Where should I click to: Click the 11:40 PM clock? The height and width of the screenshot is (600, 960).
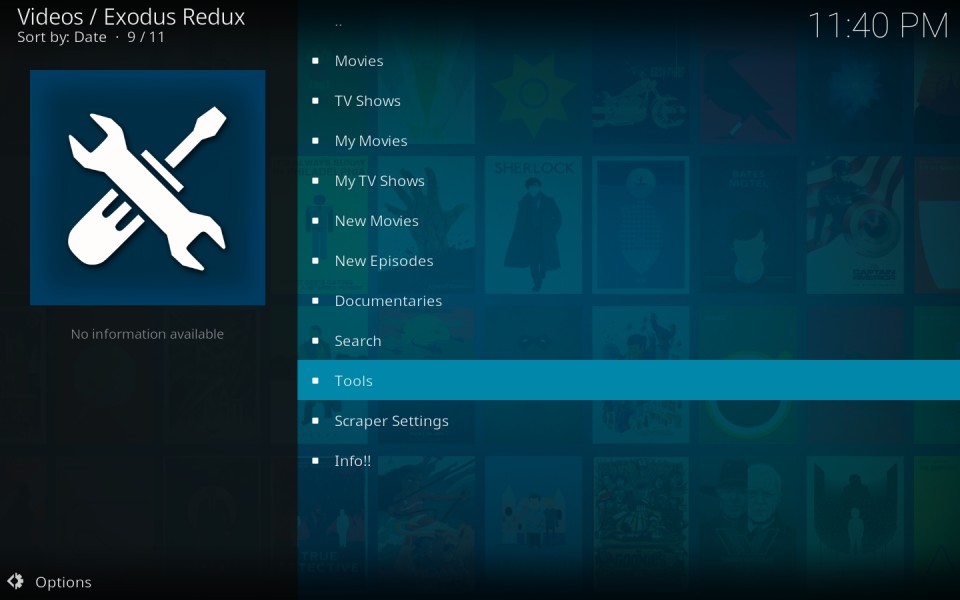point(878,26)
